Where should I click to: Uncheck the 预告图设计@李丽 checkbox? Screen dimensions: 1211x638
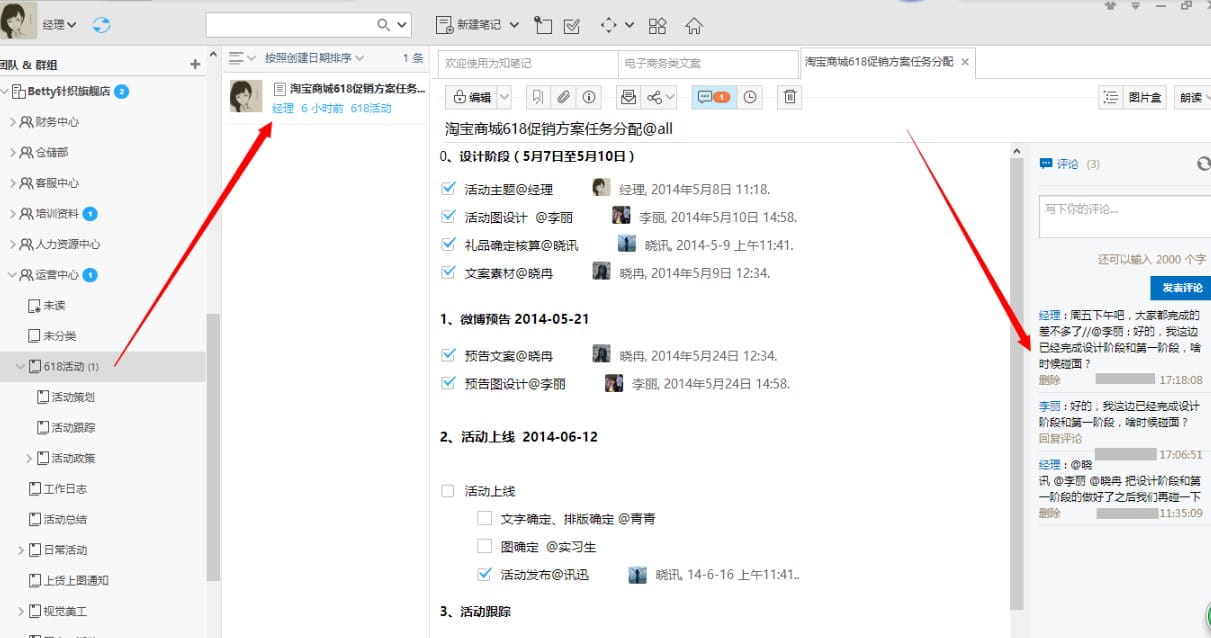coord(448,383)
